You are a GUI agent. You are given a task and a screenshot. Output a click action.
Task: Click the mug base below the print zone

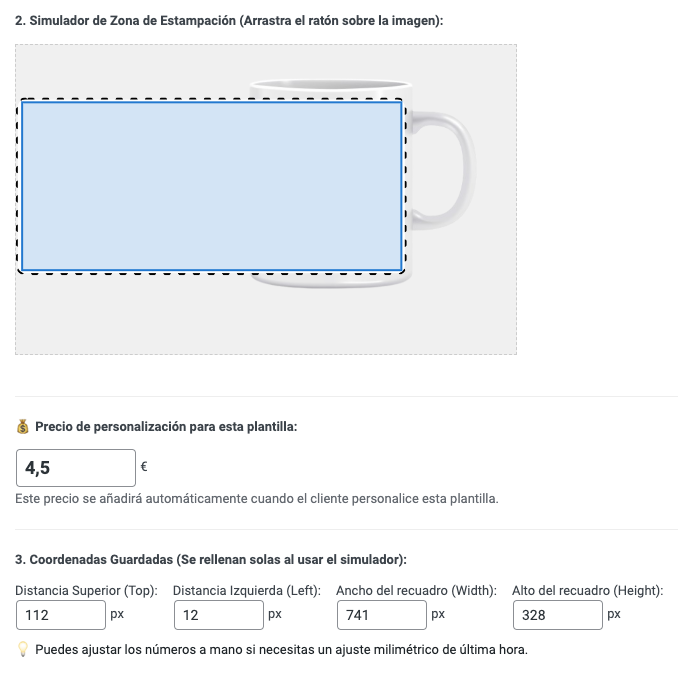(331, 281)
